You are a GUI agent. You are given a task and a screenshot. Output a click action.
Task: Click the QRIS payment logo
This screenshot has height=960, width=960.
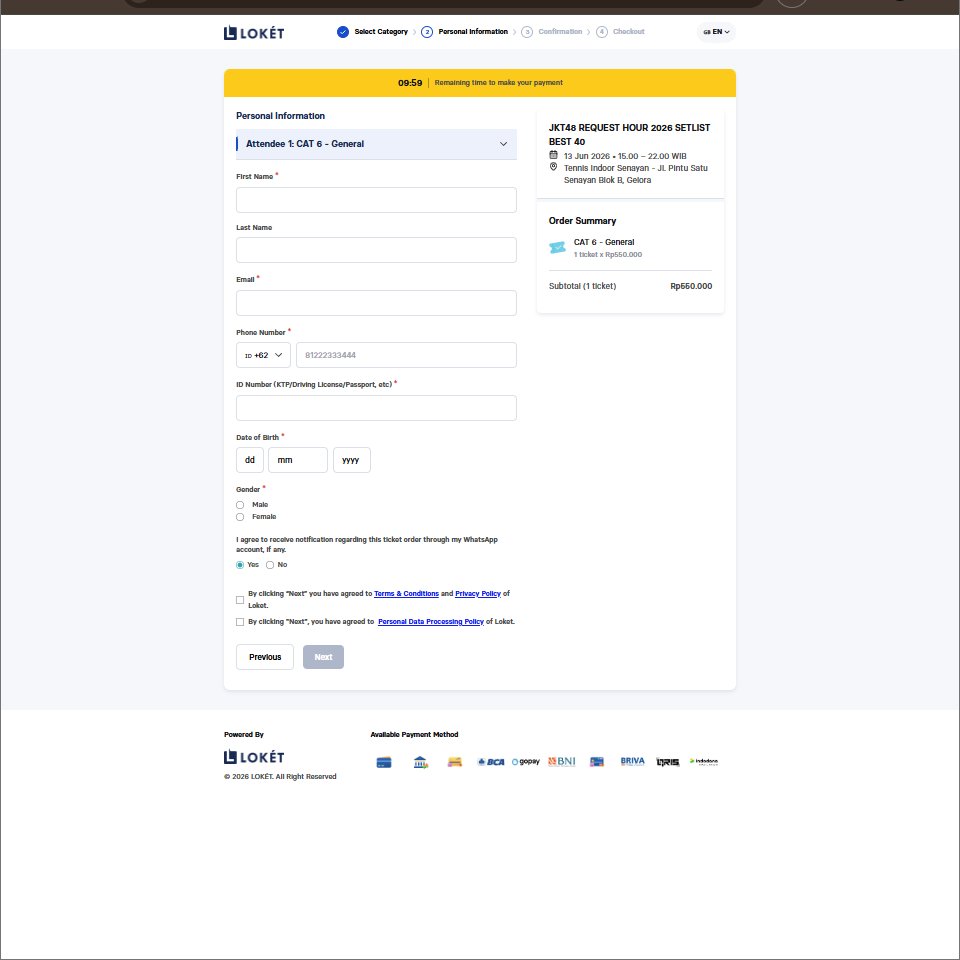[x=668, y=762]
